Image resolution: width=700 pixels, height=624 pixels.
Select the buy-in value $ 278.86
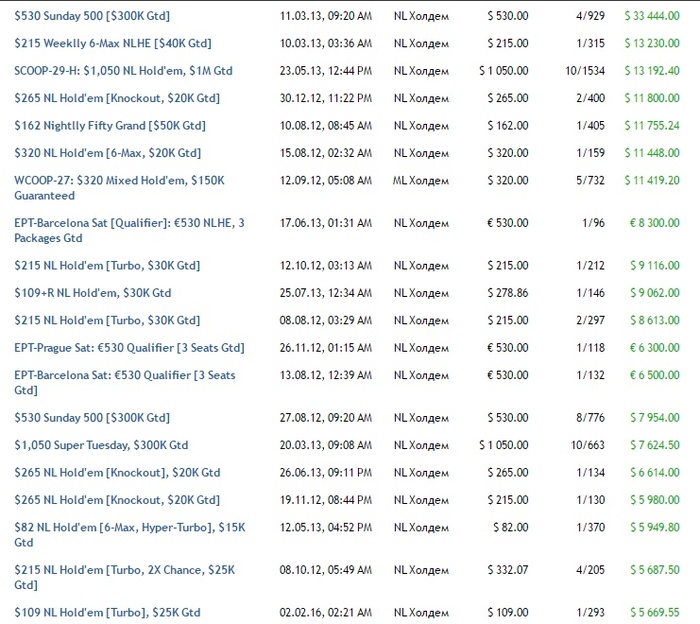click(508, 293)
